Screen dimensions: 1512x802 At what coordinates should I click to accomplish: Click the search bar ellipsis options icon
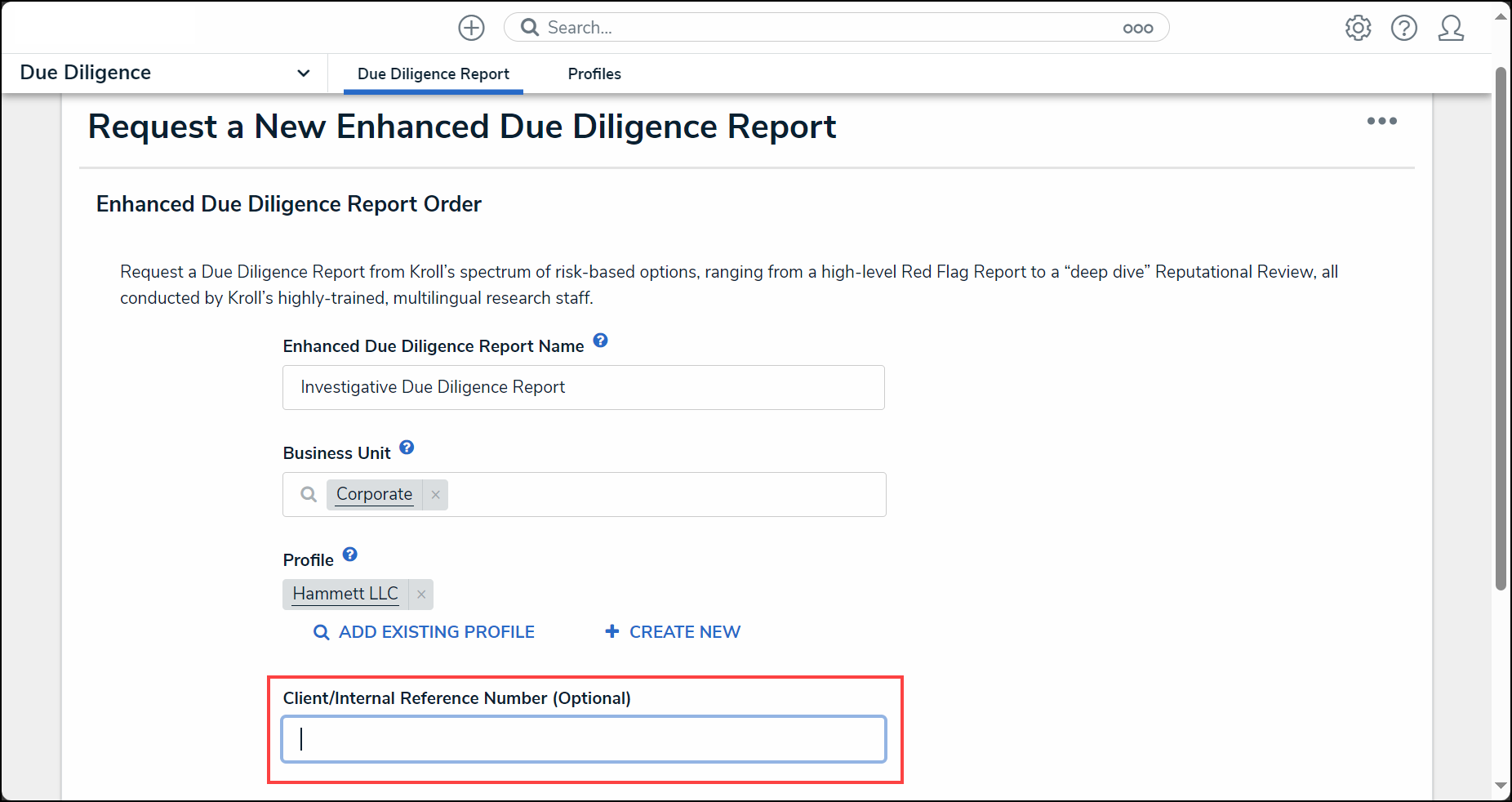1138,29
